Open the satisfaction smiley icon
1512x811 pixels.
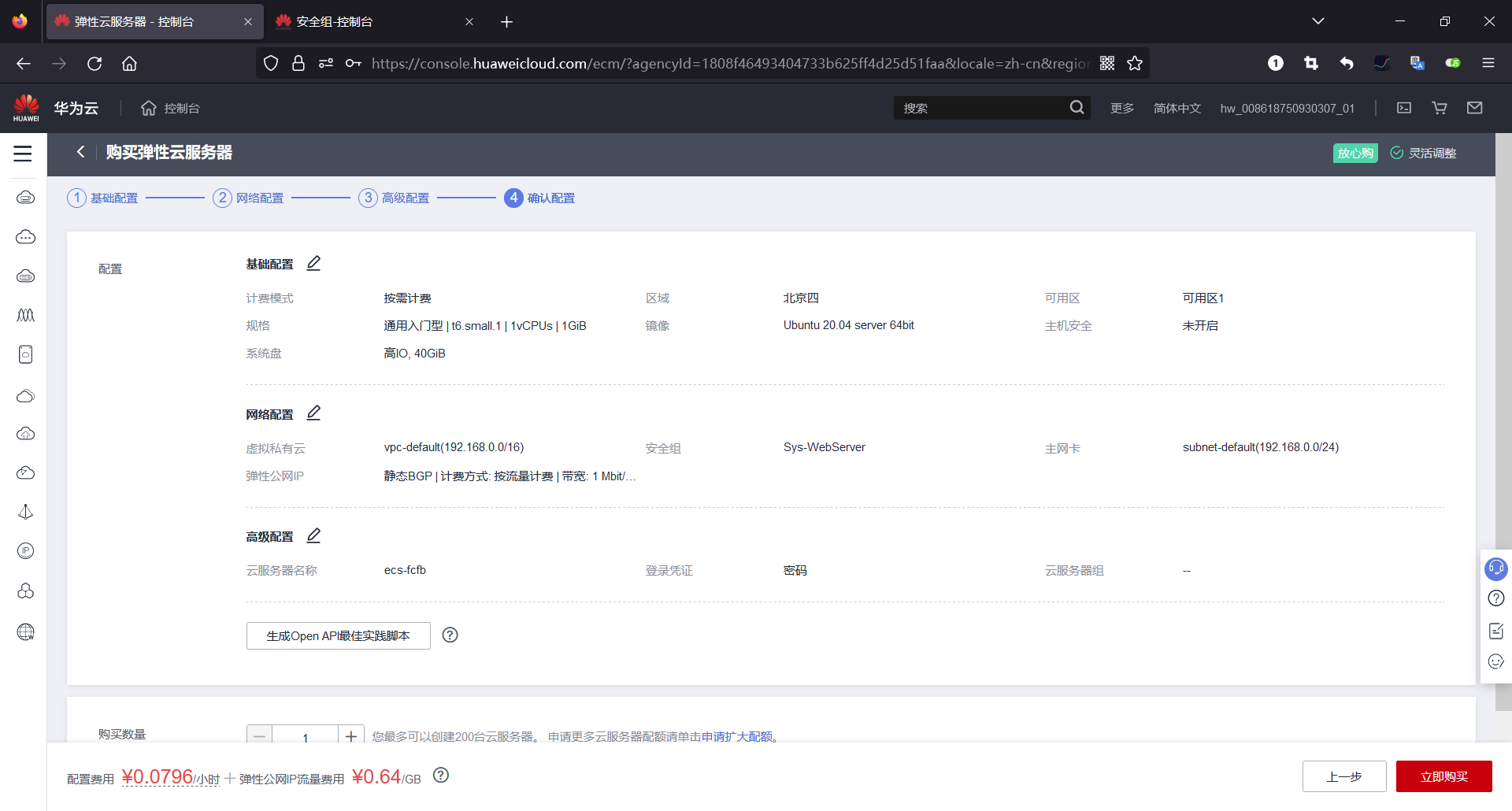coord(1496,661)
